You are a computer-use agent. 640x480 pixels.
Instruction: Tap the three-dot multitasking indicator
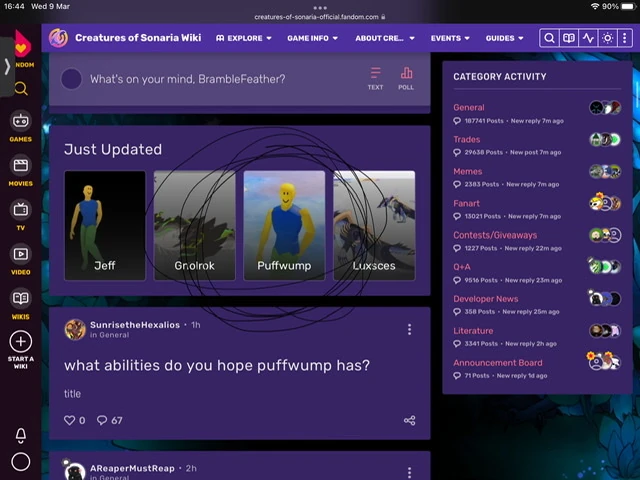coord(320,8)
